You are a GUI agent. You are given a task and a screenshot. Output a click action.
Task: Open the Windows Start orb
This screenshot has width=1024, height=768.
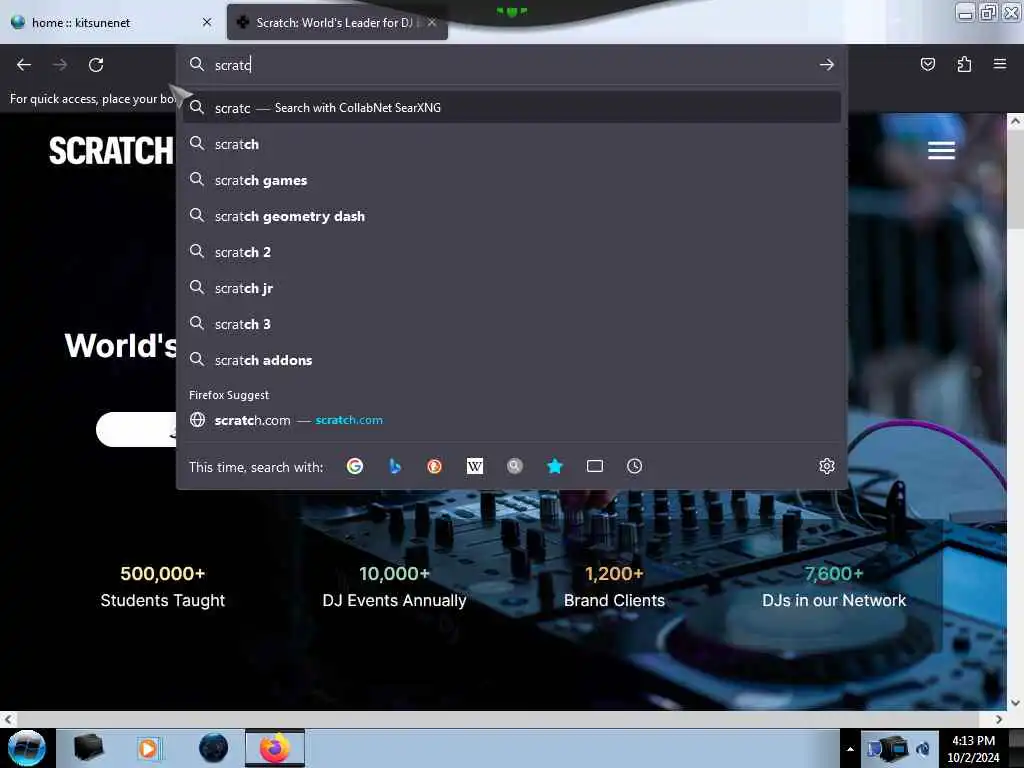(27, 748)
